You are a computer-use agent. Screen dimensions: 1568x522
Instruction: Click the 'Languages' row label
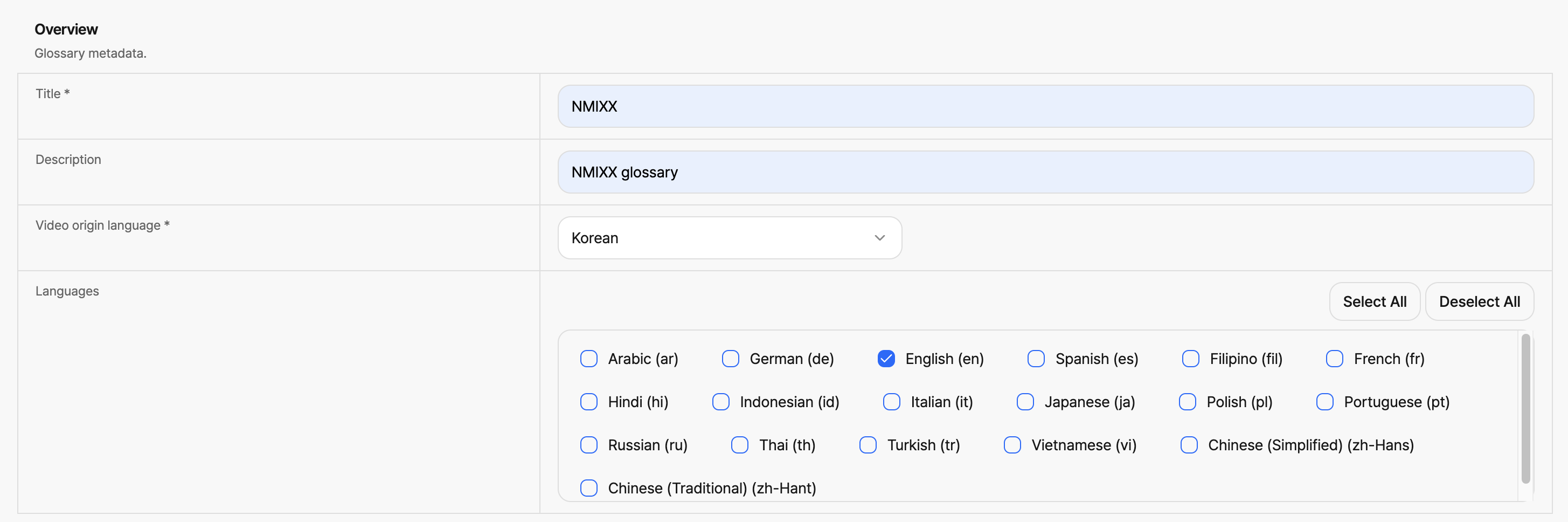click(67, 291)
